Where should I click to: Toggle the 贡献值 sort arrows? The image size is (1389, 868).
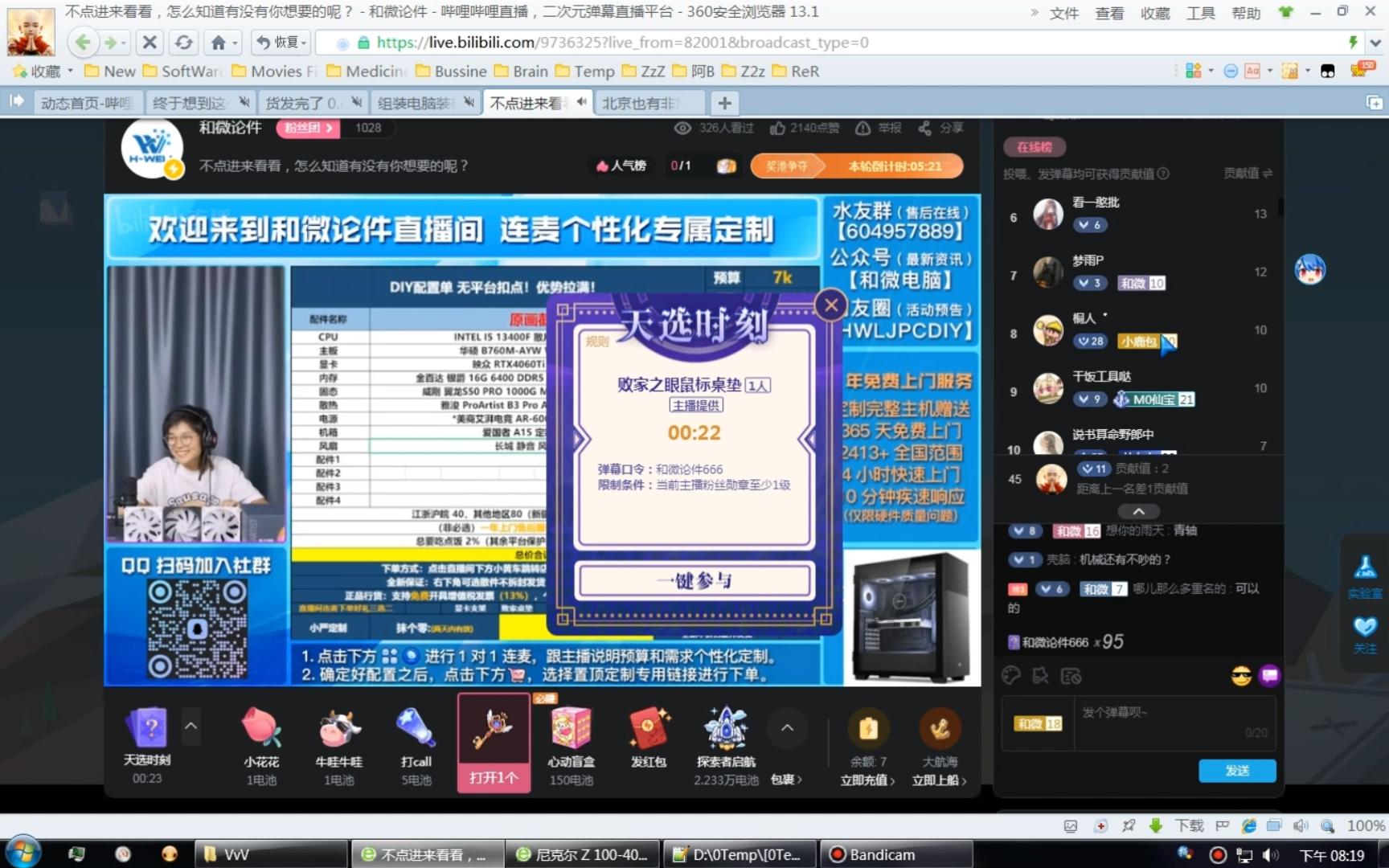click(x=1268, y=174)
